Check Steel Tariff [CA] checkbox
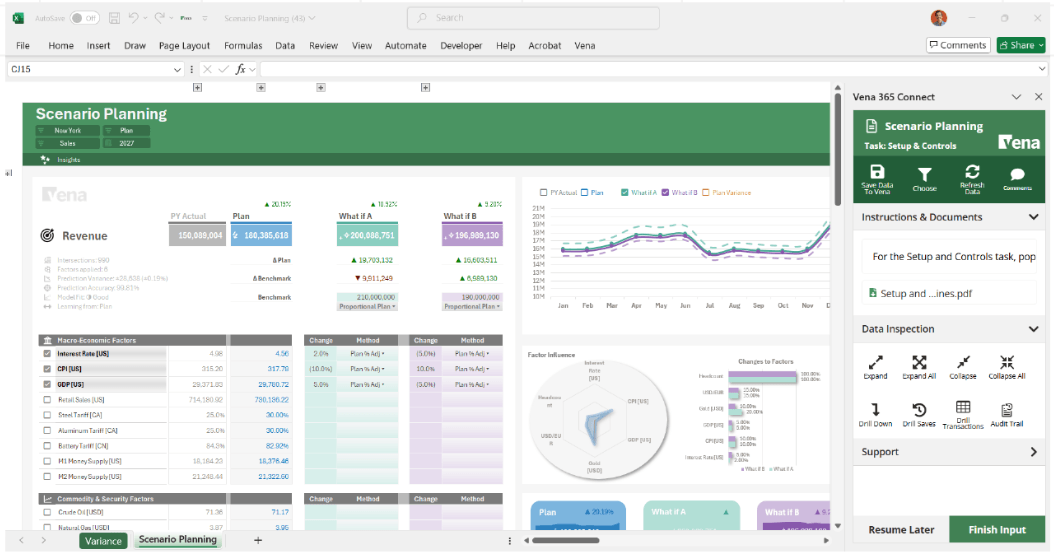 (47, 415)
